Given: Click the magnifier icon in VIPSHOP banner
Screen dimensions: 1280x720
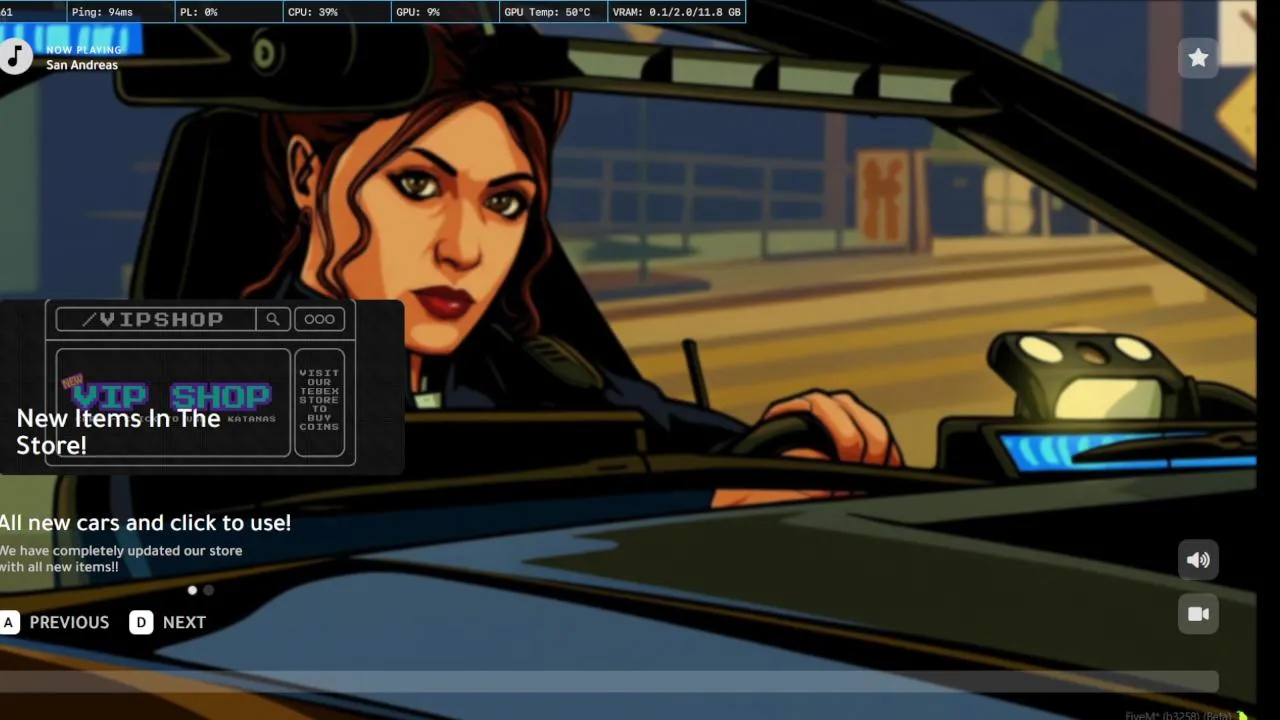Looking at the screenshot, I should pos(272,319).
